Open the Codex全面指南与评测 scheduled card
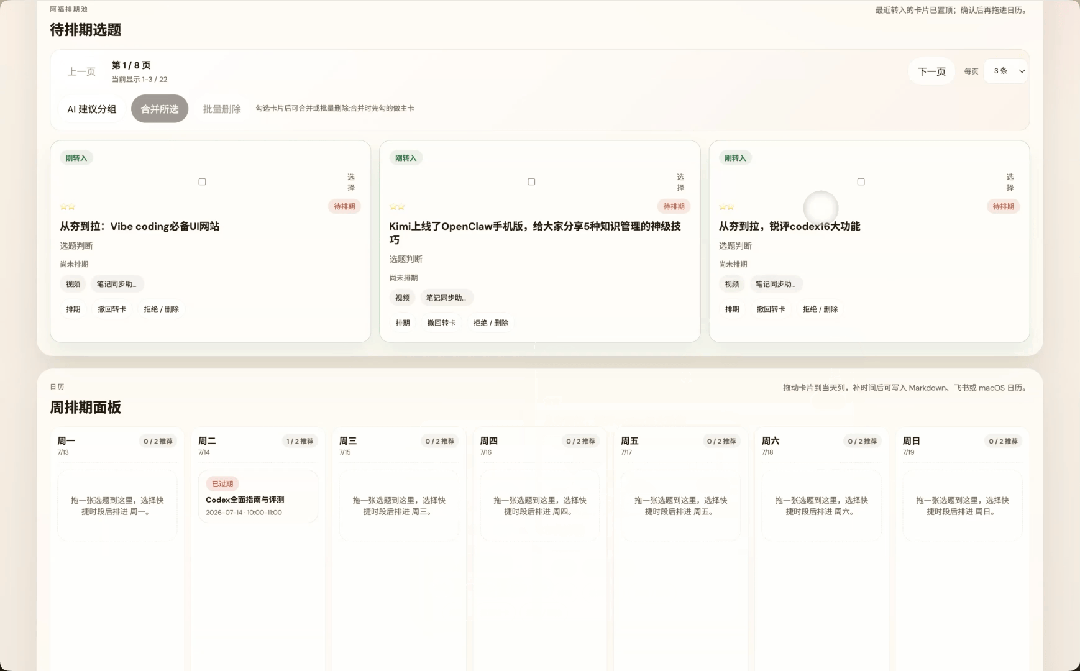Viewport: 1080px width, 671px height. 258,497
